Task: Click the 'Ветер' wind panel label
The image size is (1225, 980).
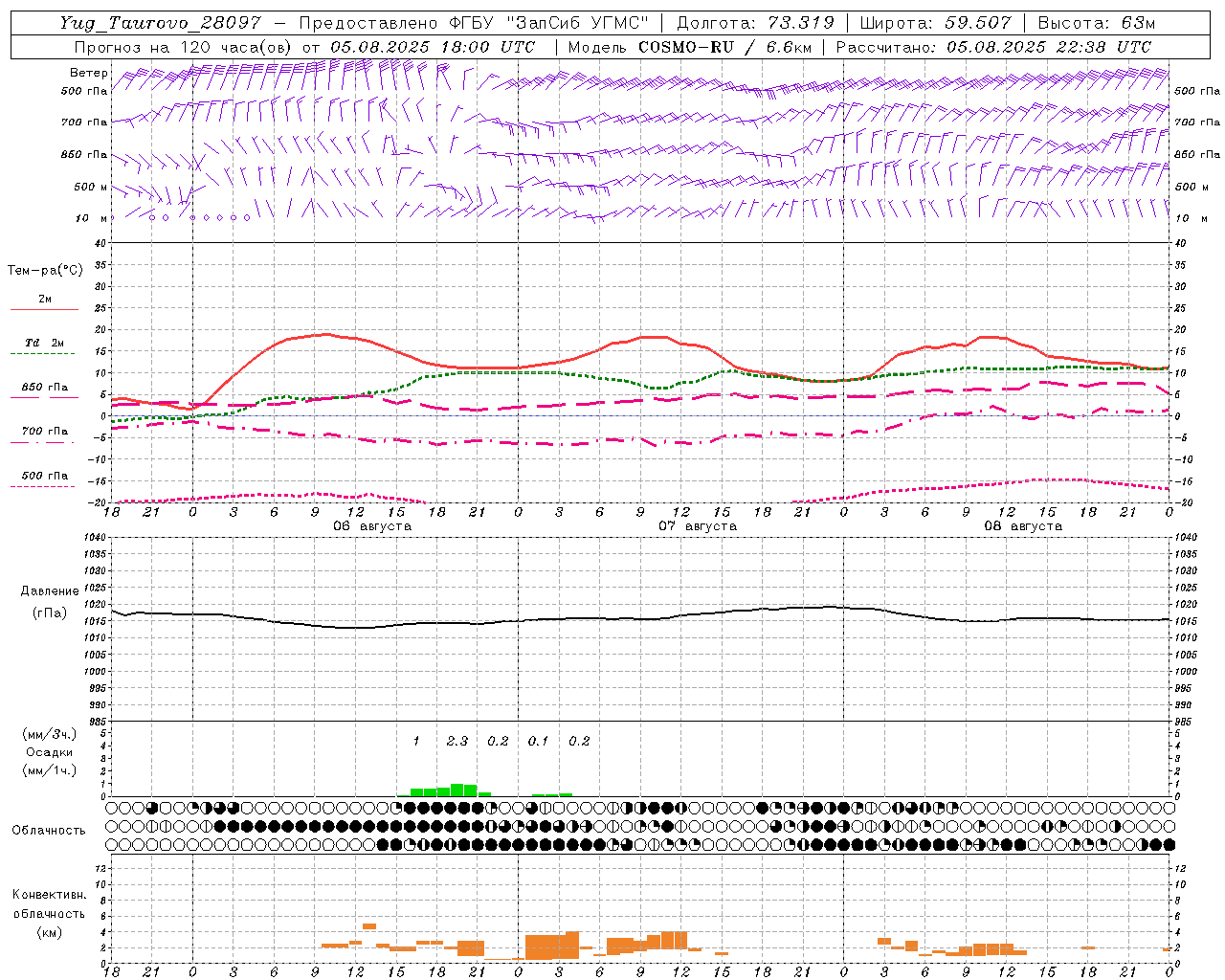Action: 89,73
